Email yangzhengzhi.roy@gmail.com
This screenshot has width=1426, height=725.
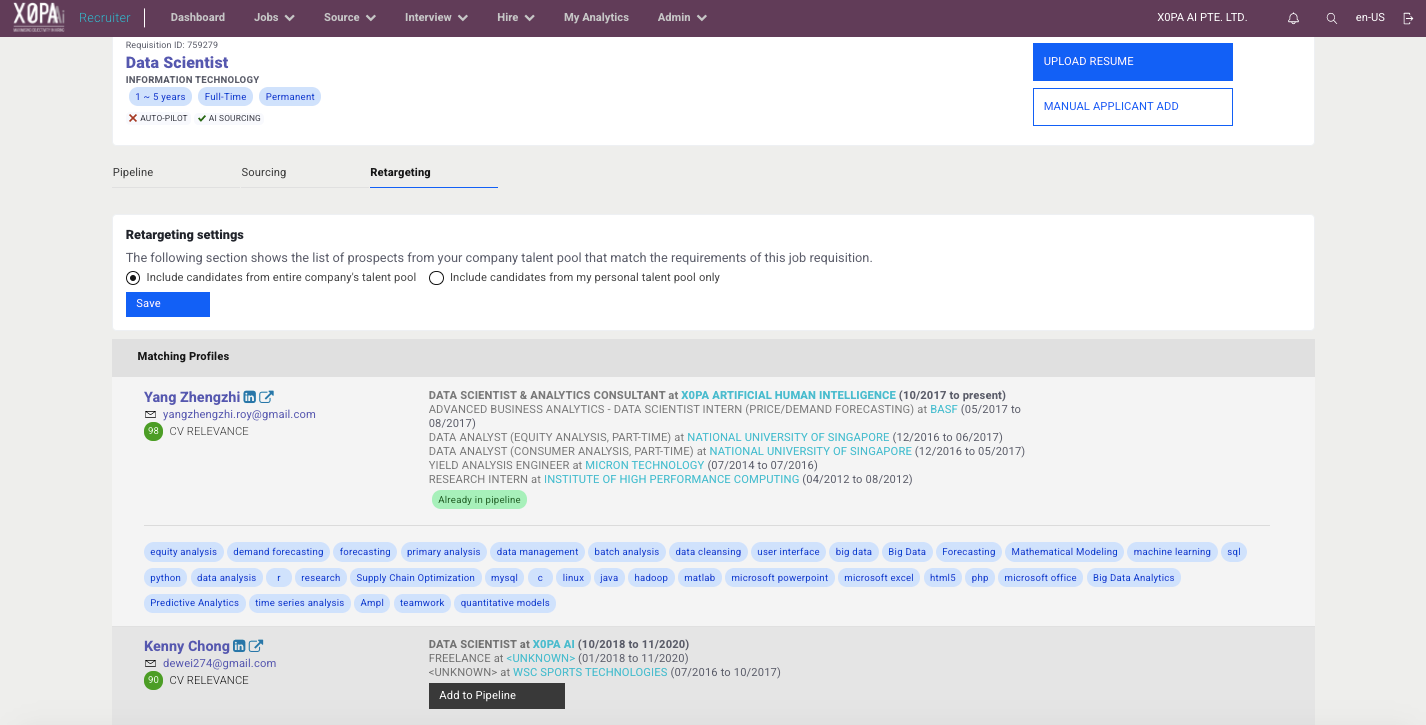pos(239,414)
